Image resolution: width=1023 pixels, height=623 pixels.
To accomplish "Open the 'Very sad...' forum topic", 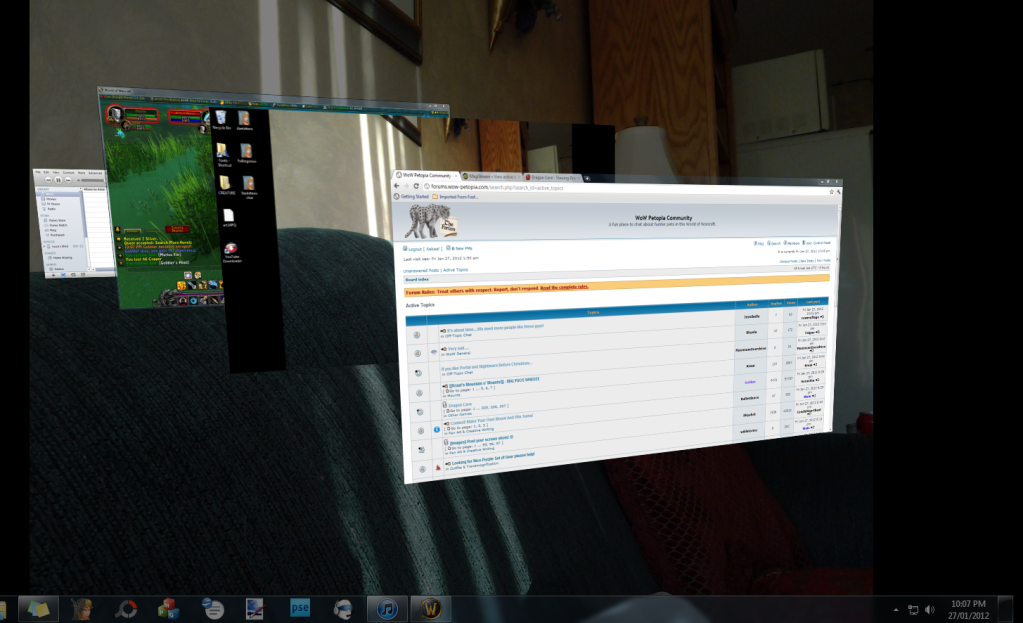I will pos(458,348).
